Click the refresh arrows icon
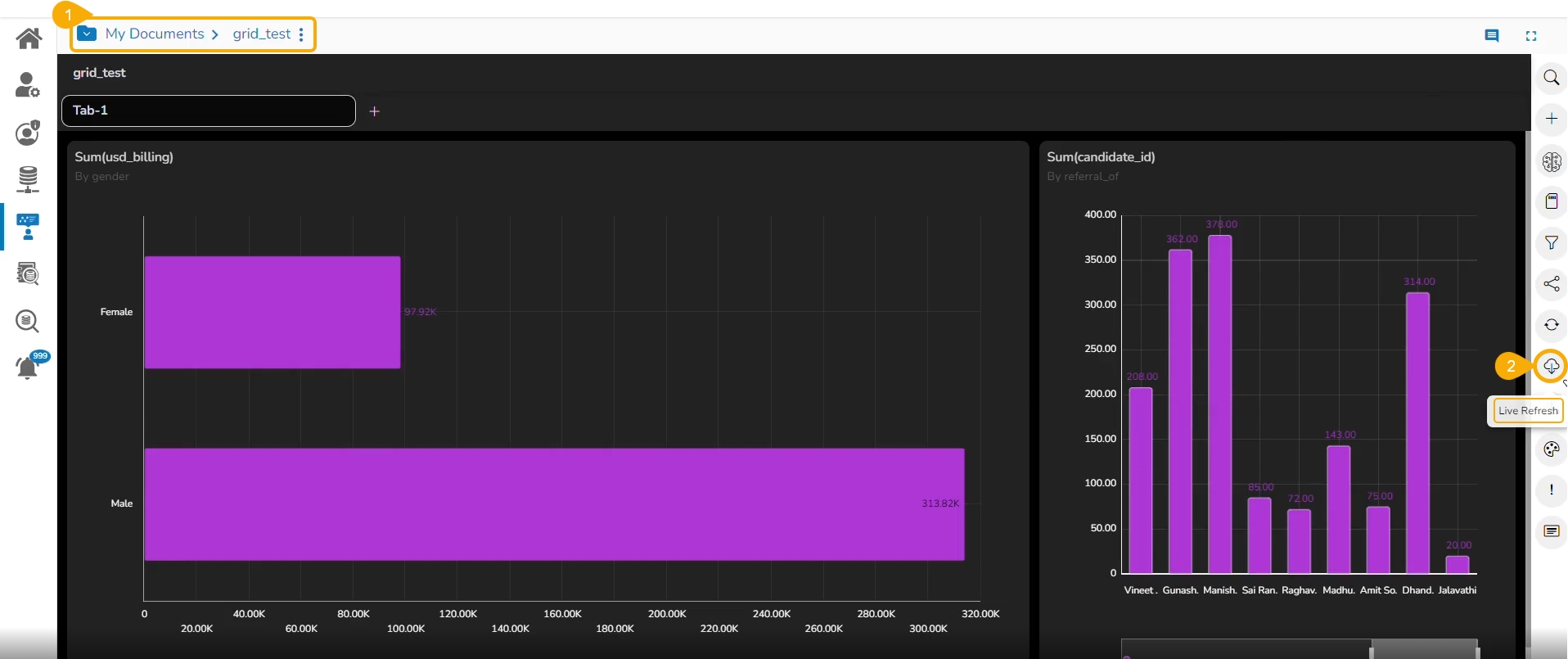 [x=1551, y=325]
